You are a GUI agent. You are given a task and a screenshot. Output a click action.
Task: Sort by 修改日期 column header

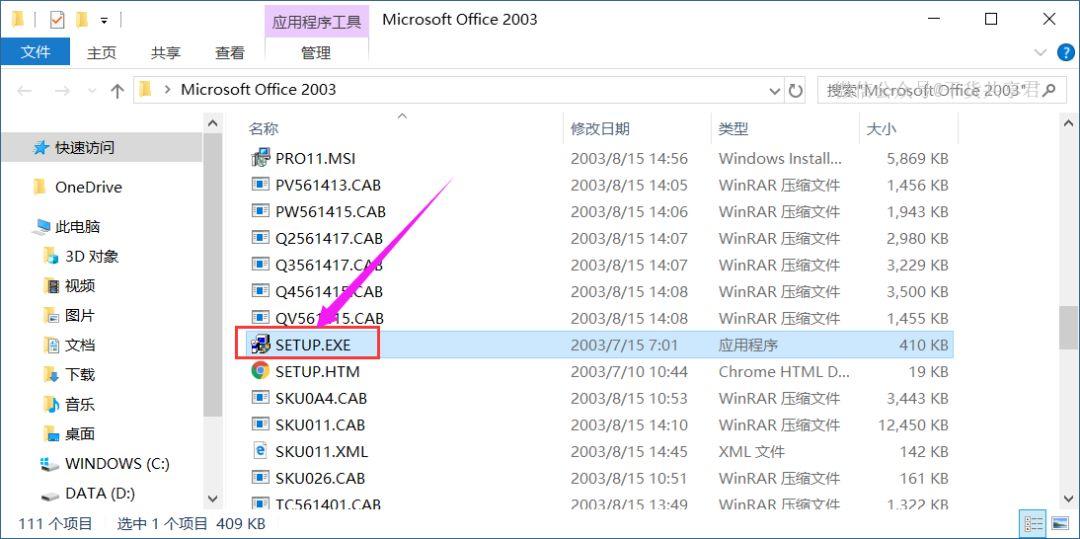pyautogui.click(x=600, y=129)
